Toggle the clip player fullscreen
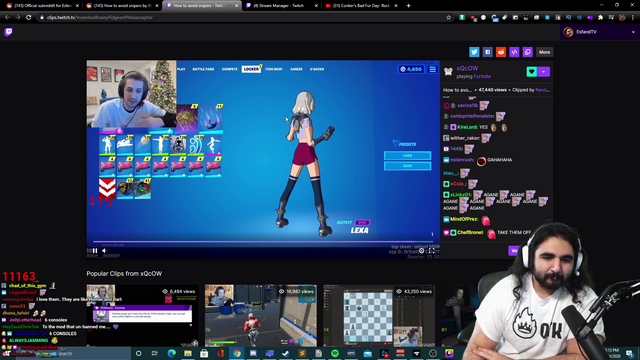640x360 pixels. point(432,251)
